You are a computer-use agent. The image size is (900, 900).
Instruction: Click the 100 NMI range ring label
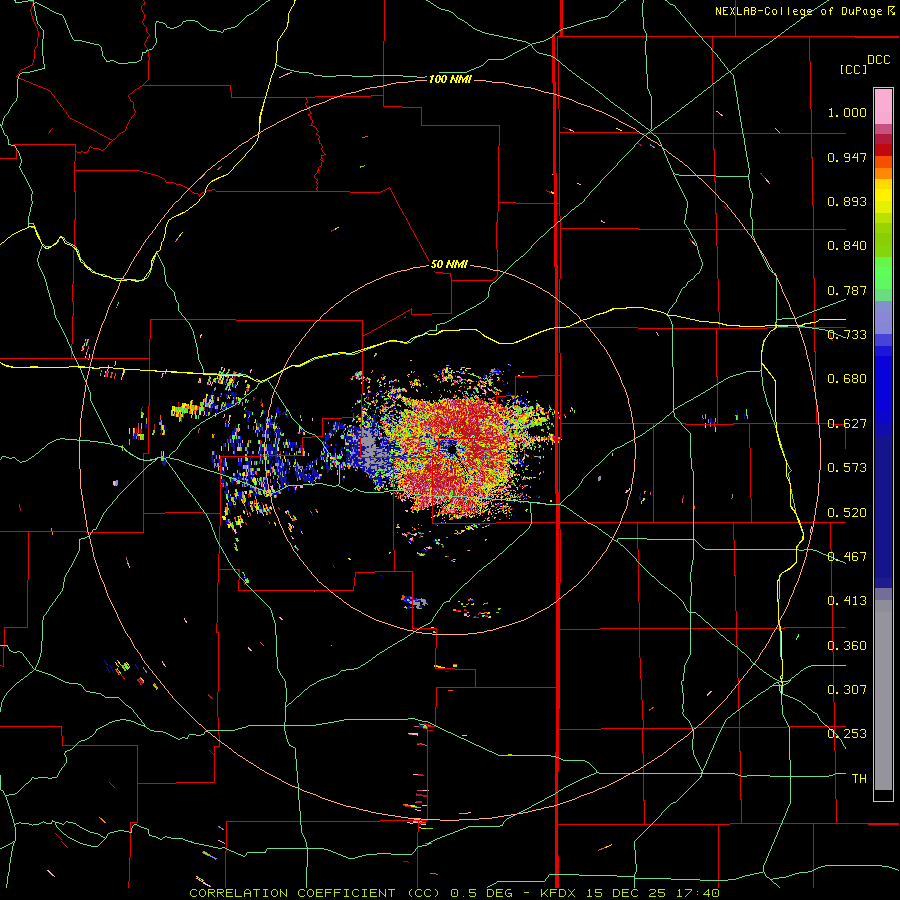(x=450, y=79)
